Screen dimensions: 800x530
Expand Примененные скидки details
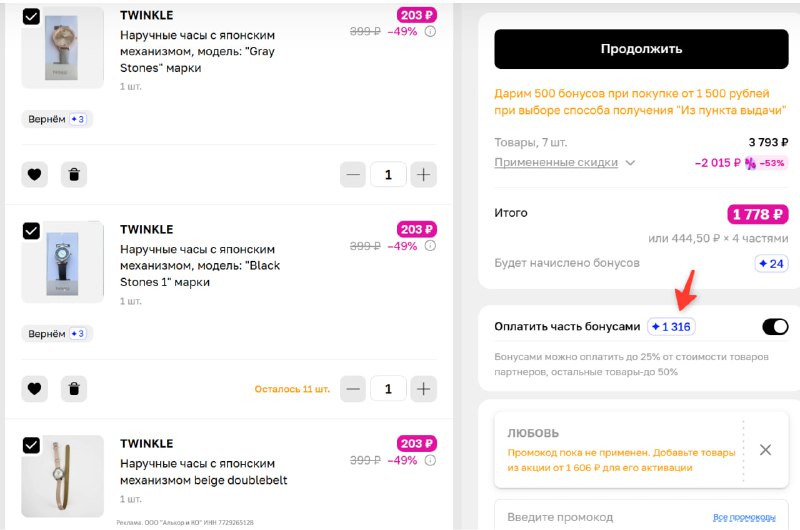pos(565,163)
